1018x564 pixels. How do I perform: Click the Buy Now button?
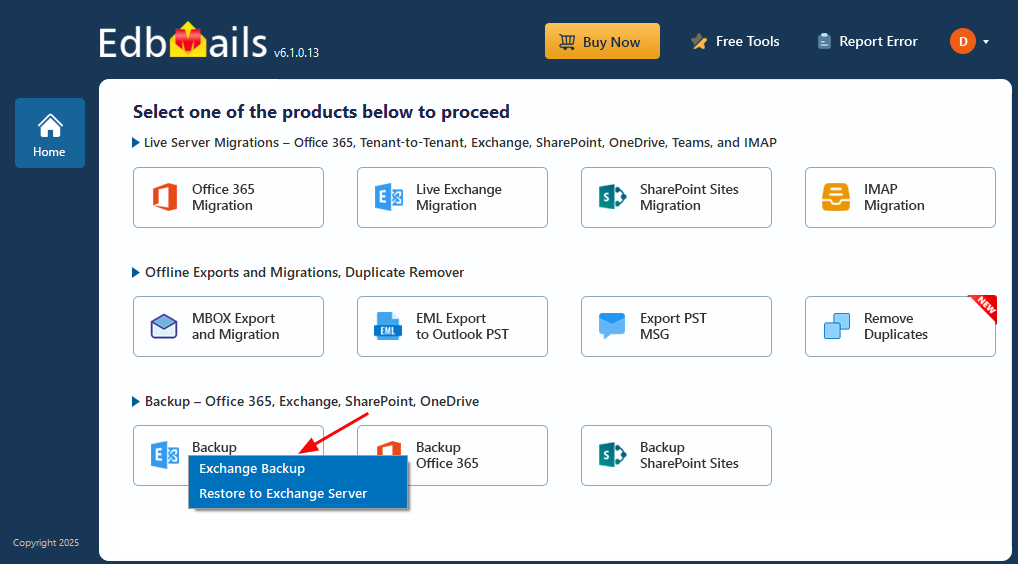point(602,42)
